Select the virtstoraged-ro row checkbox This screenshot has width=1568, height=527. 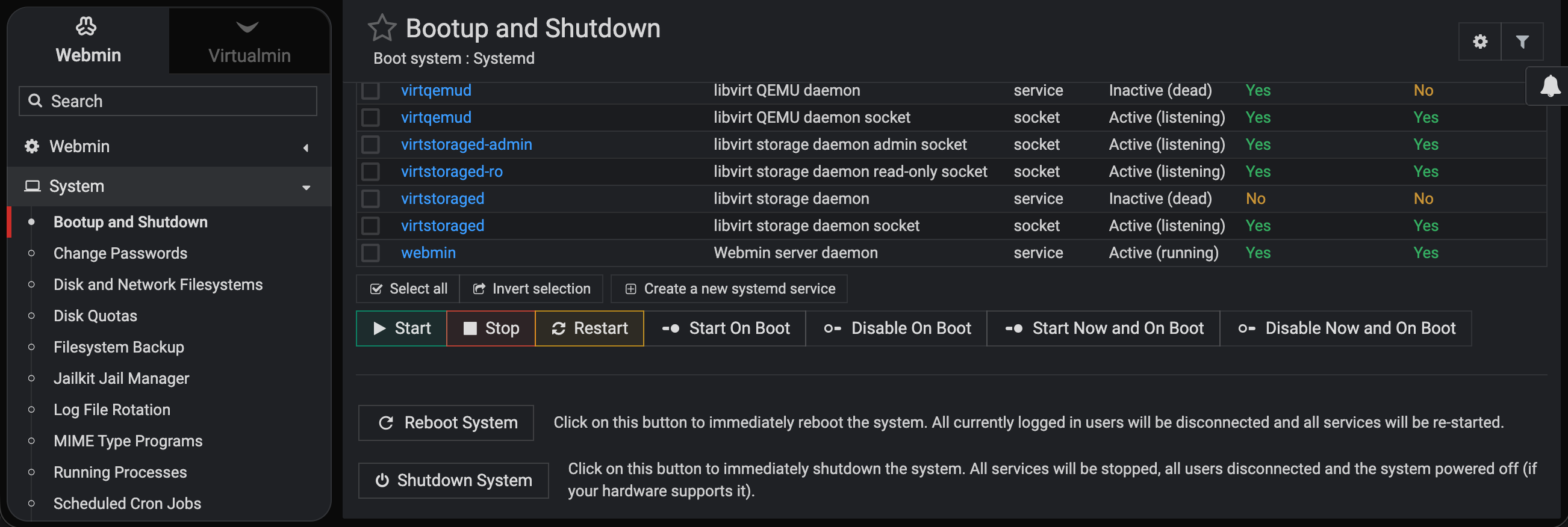coord(371,171)
